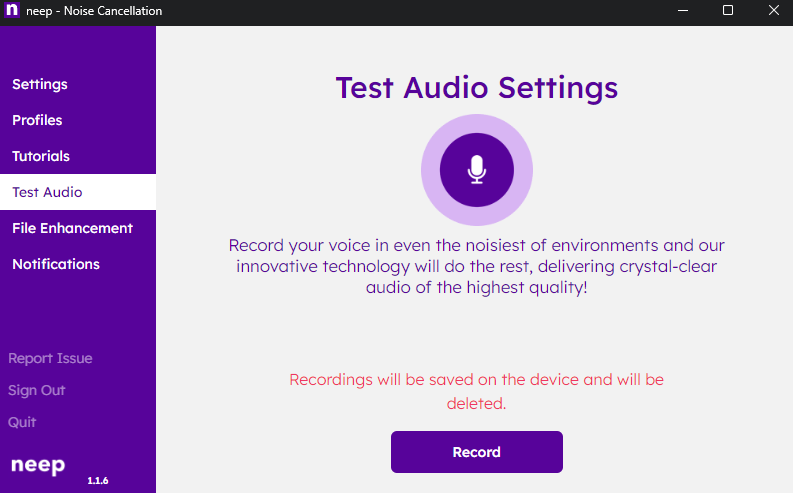This screenshot has height=493, width=793.
Task: Click the title bar text neep - Noise Cancellation
Action: [x=94, y=11]
